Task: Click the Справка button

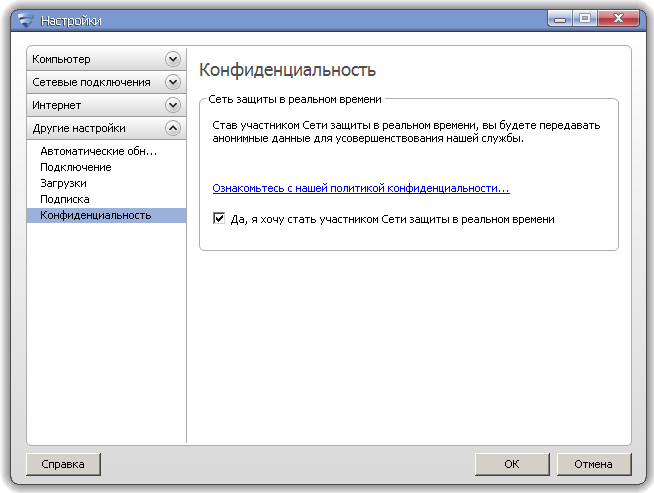Action: pos(63,464)
